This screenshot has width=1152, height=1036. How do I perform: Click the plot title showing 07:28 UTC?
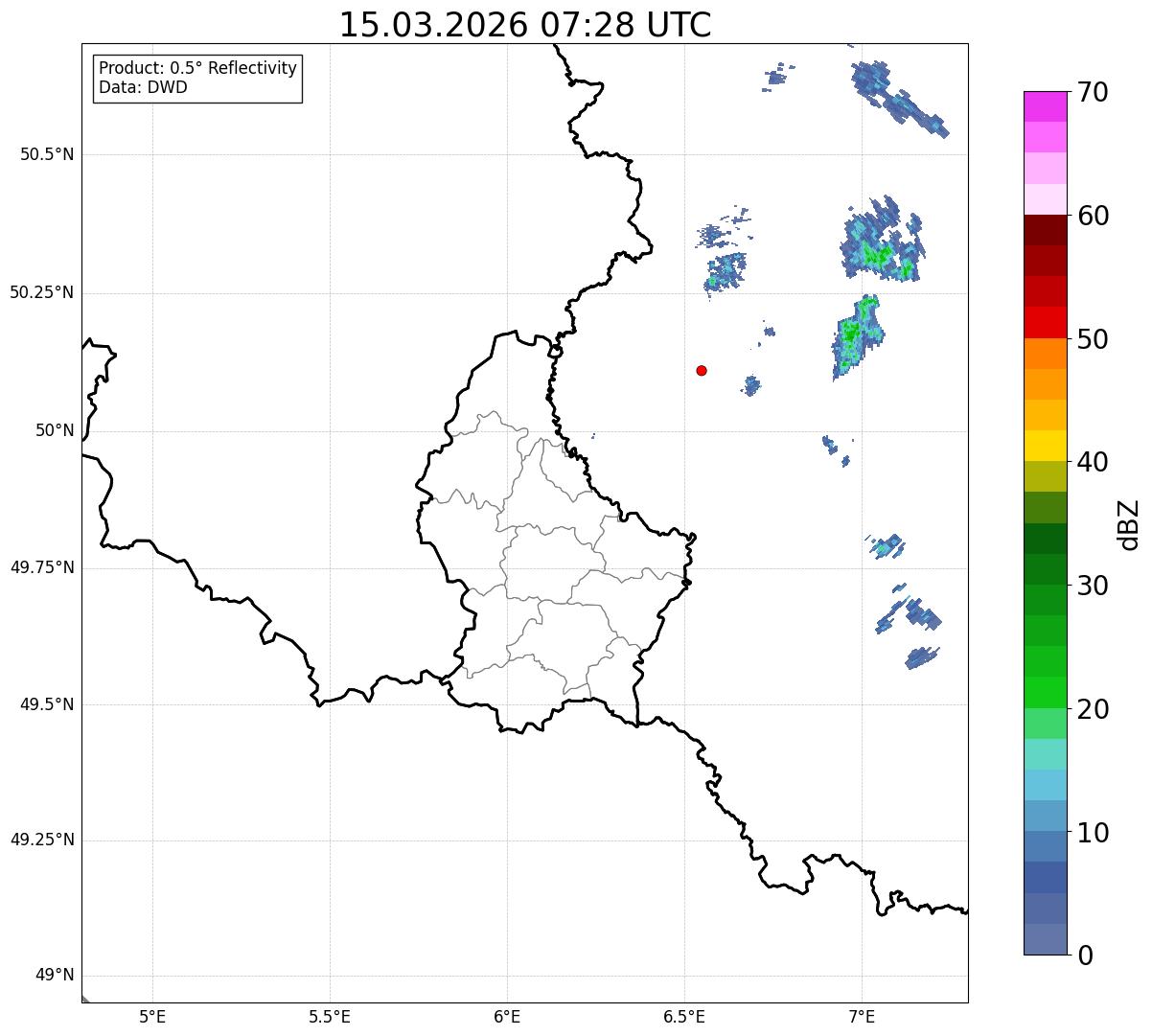[525, 25]
